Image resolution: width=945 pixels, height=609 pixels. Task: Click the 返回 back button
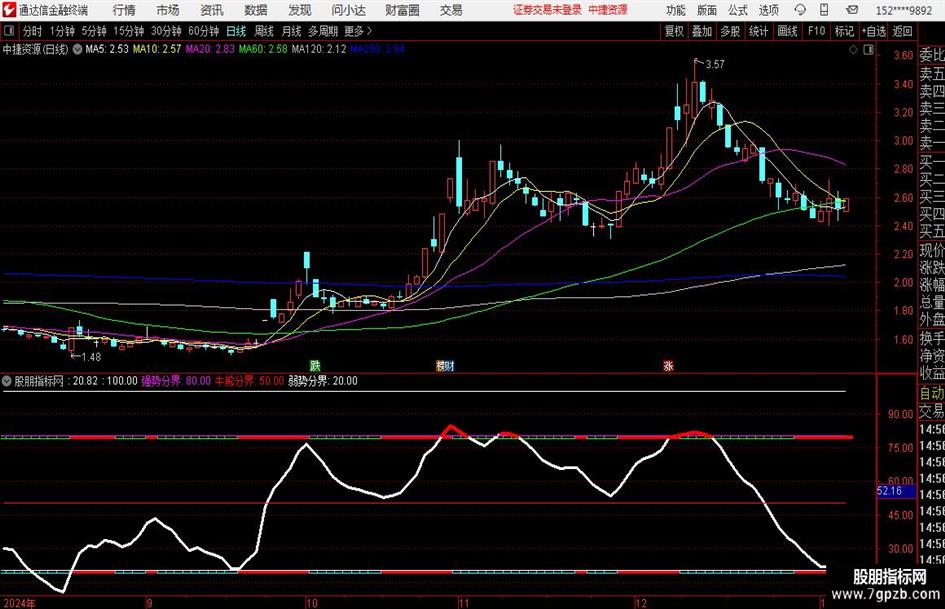[902, 31]
